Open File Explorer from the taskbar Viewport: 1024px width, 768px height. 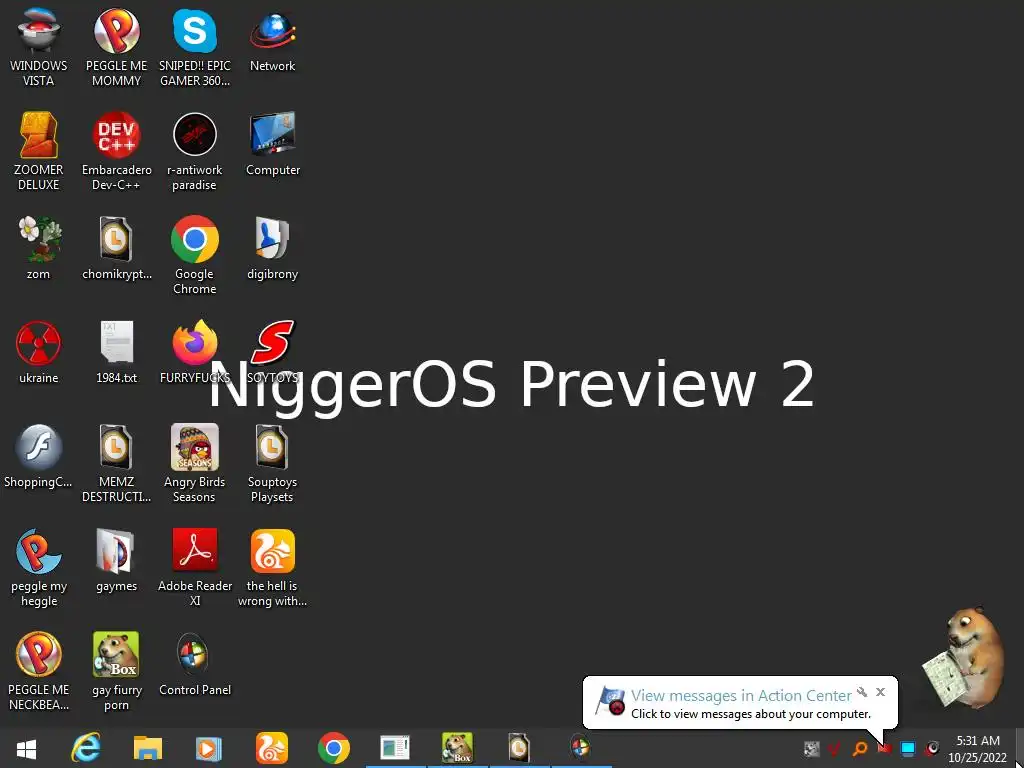coord(148,748)
